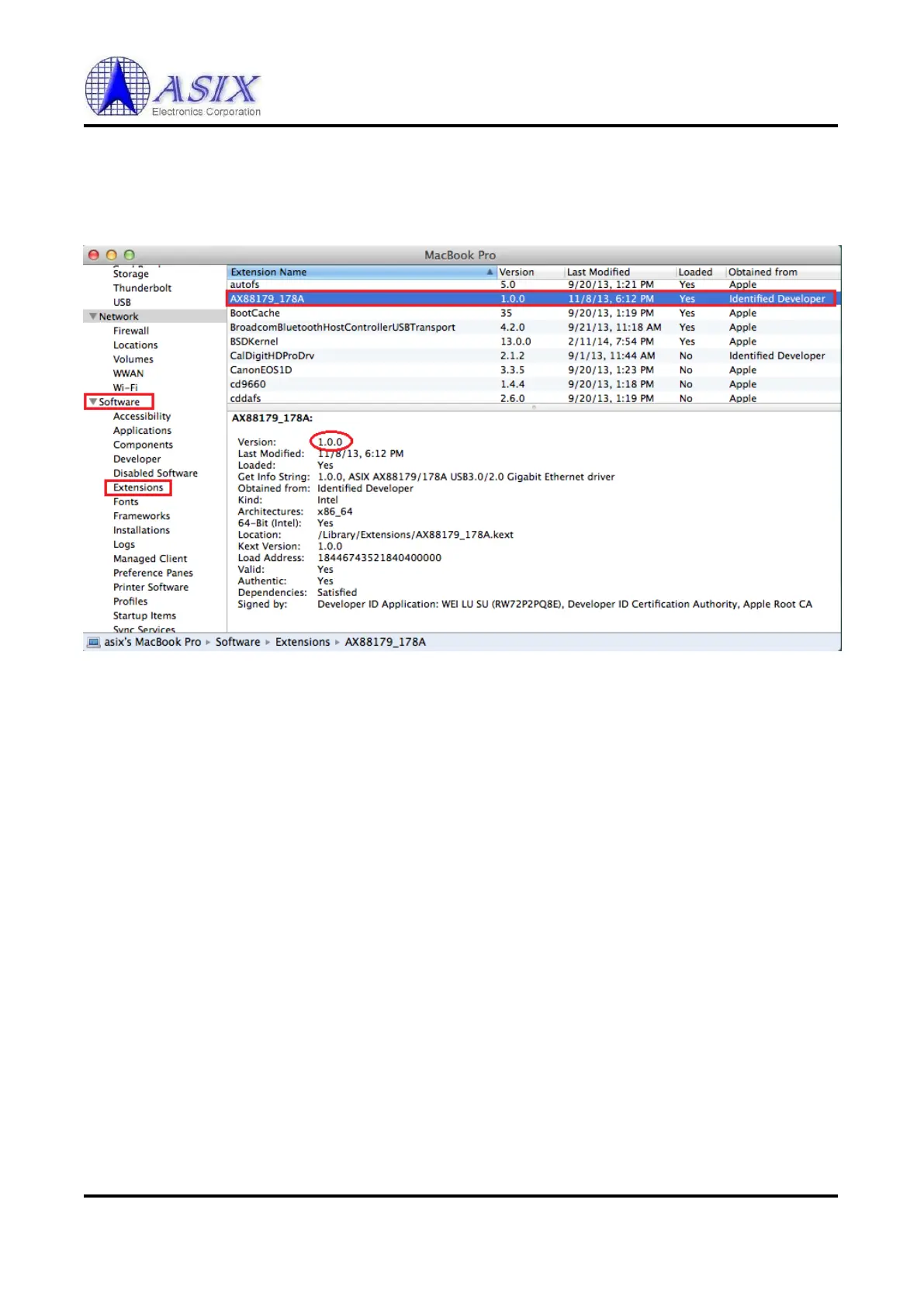Select the autofs extension row
The height and width of the screenshot is (1307, 924).
click(534, 285)
